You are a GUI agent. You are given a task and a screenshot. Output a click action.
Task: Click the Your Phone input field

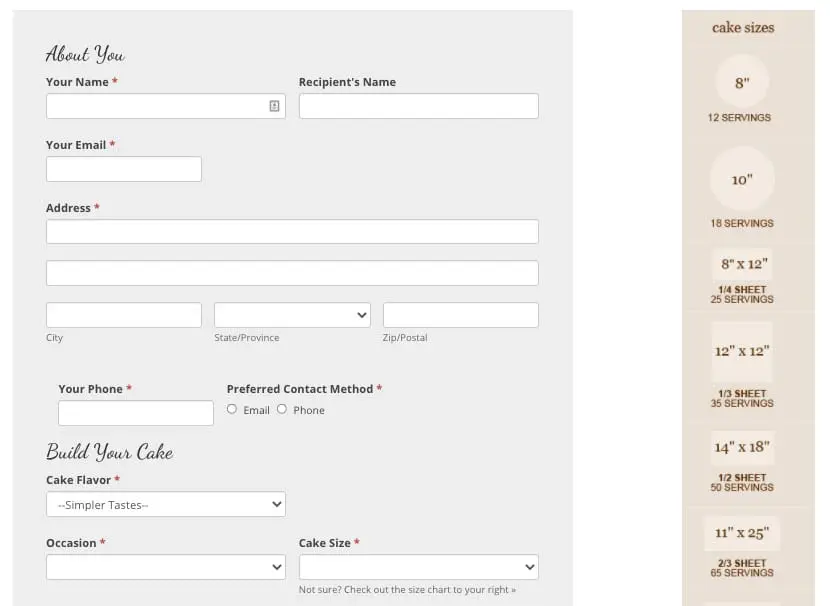pyautogui.click(x=136, y=413)
